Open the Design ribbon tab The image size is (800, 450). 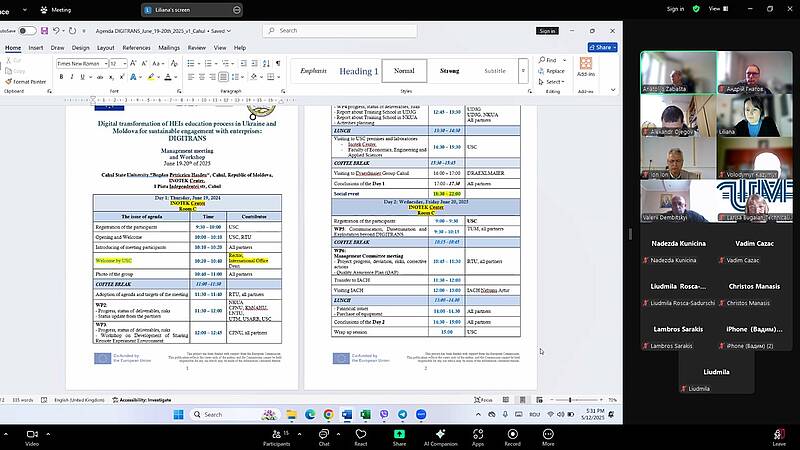click(80, 47)
